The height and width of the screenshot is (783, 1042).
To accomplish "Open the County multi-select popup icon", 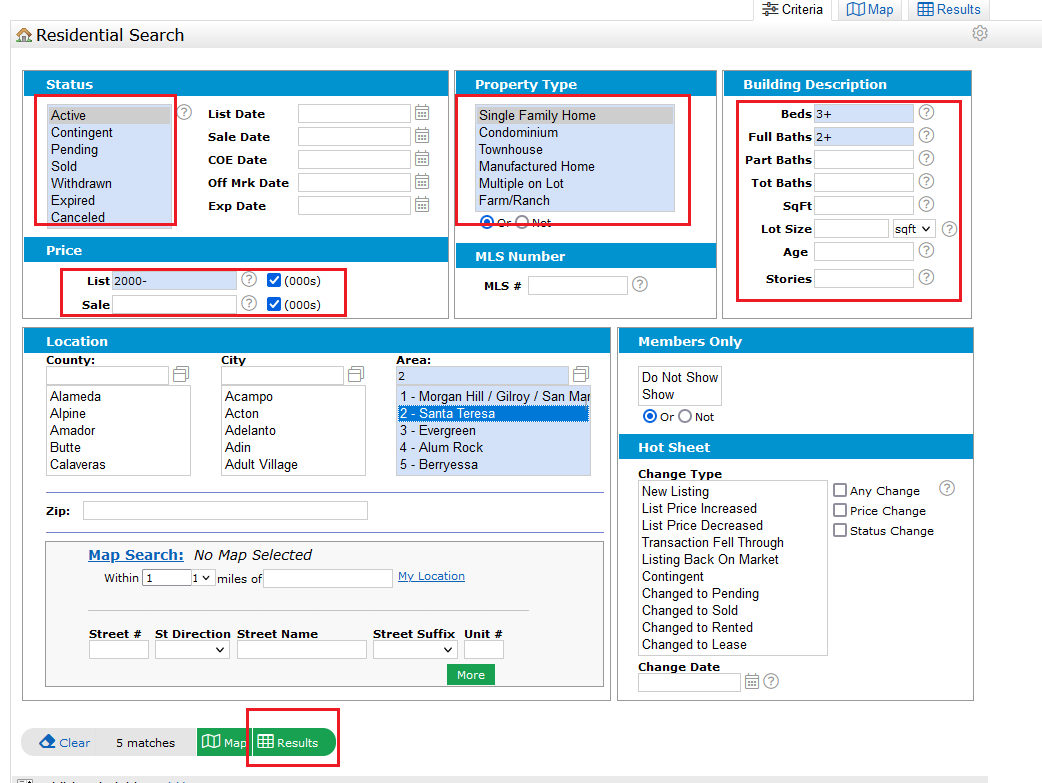I will (181, 374).
